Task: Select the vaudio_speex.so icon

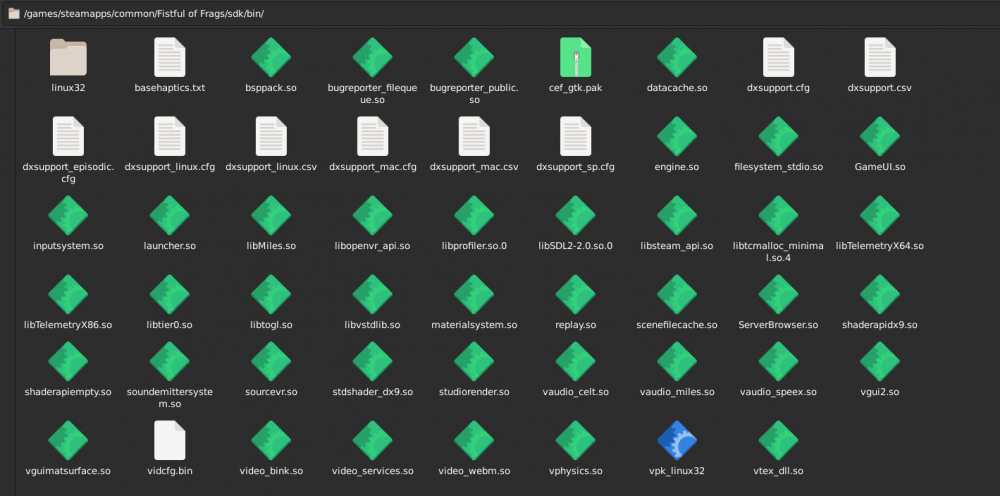Action: tap(778, 361)
